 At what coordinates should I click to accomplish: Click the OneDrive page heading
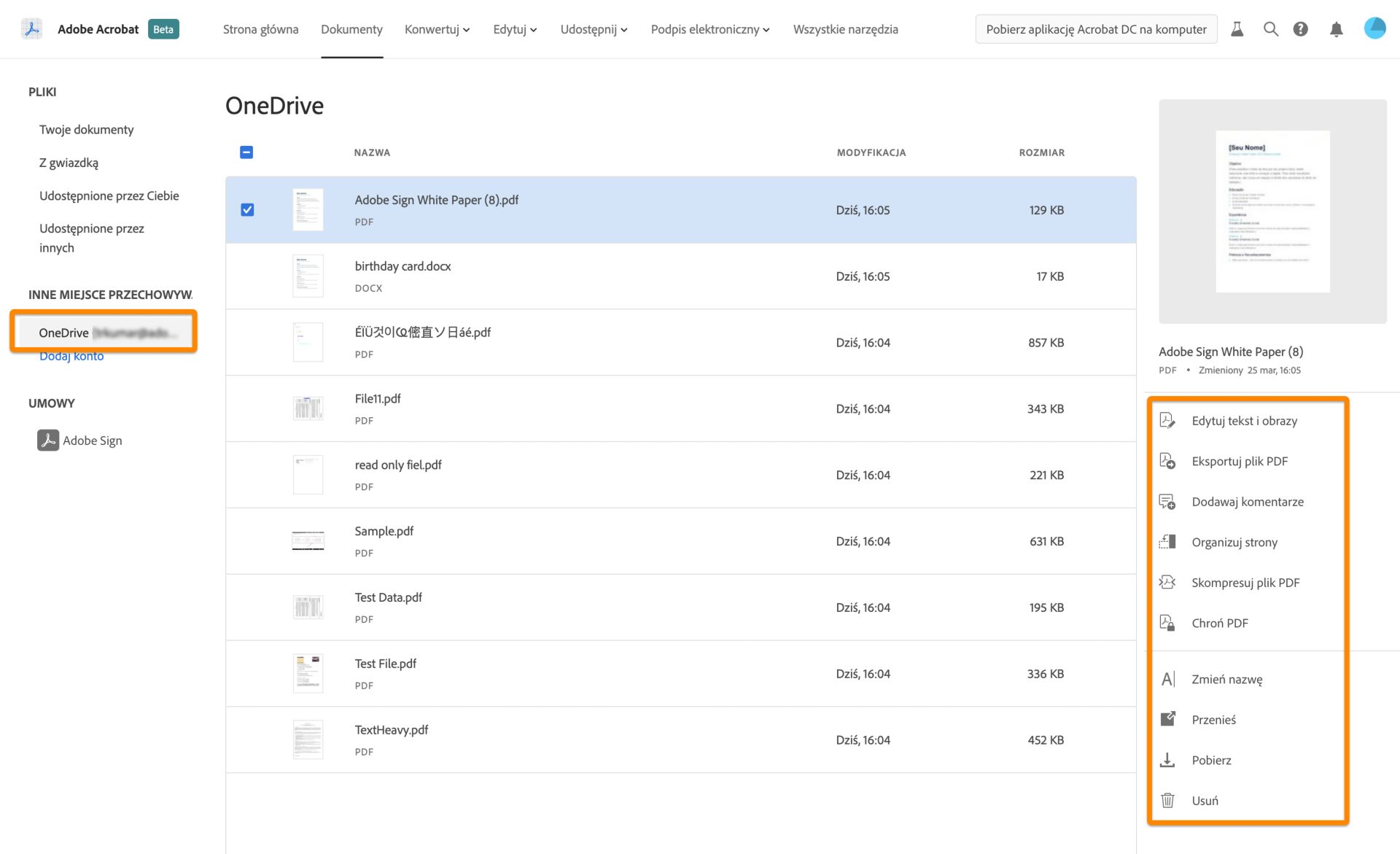coord(274,106)
